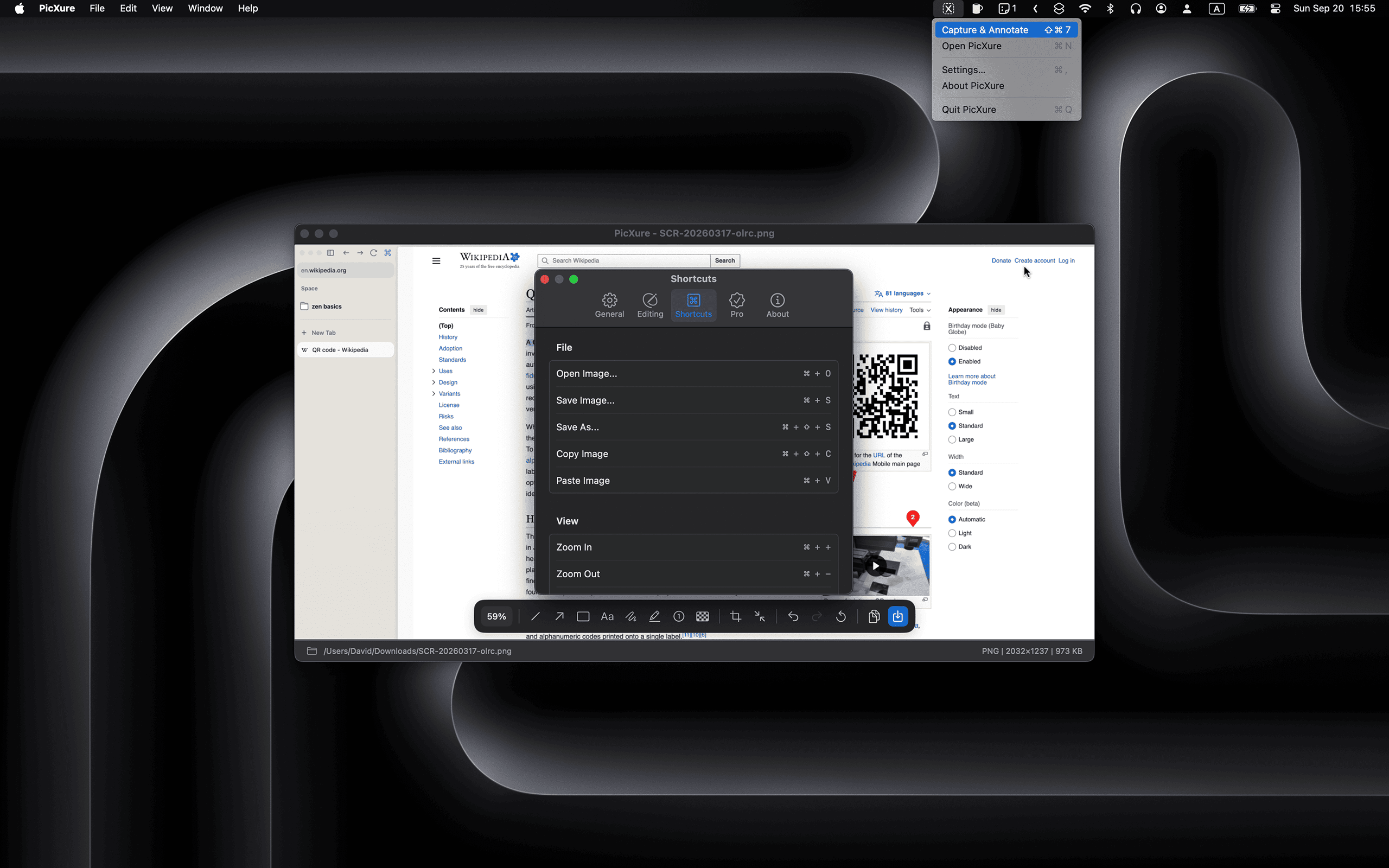
Task: Select the pixelate checkerboard tool
Action: pos(703,616)
